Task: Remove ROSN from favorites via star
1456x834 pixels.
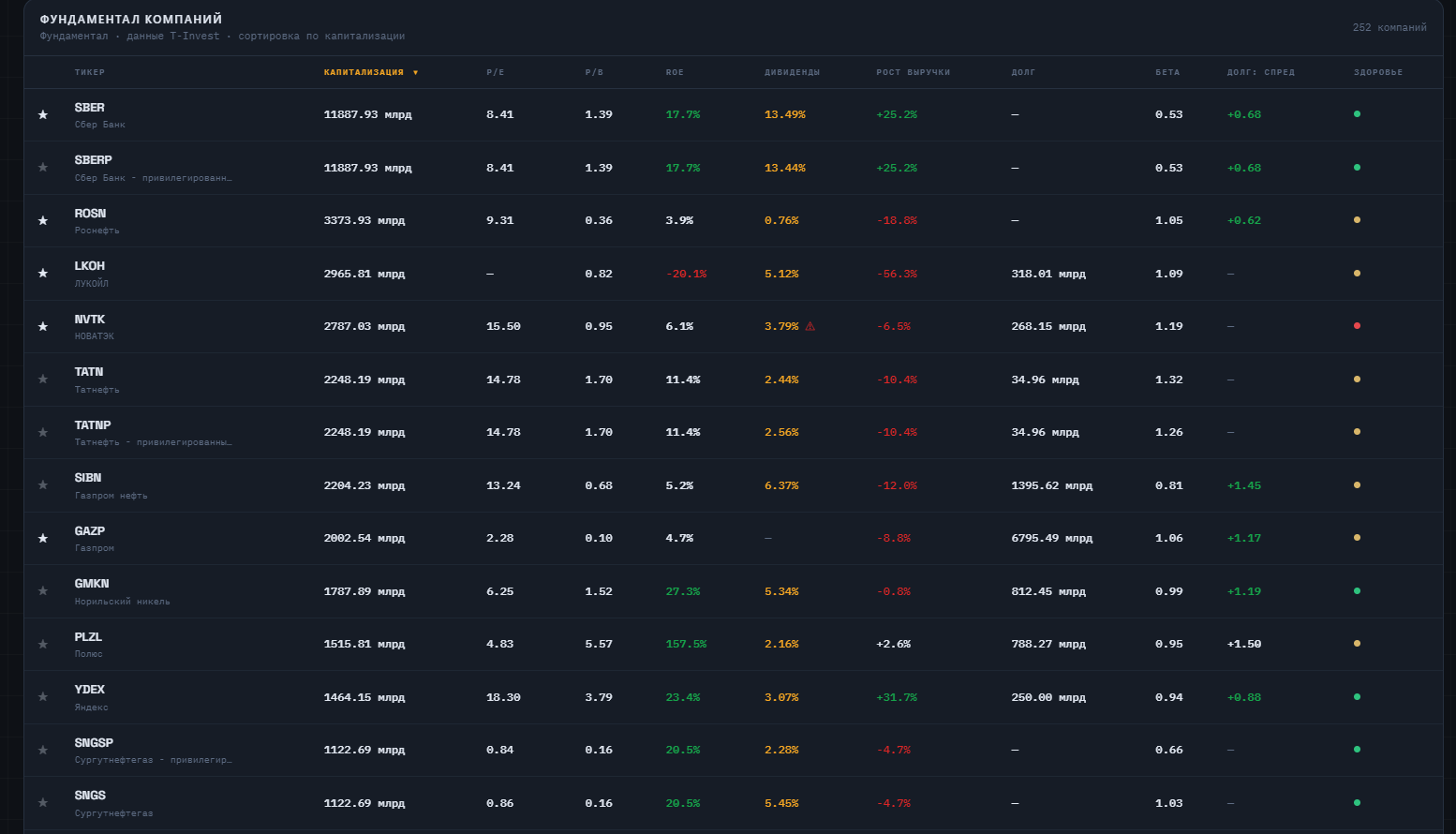Action: [x=43, y=220]
